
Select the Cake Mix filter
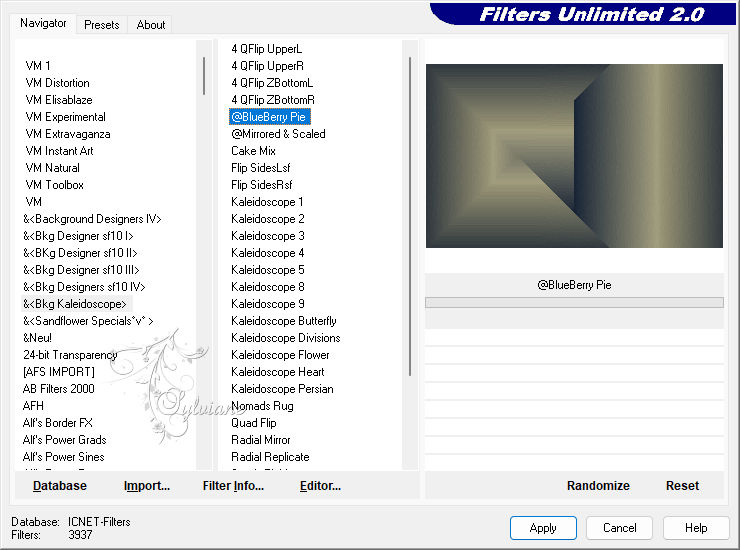tap(253, 151)
